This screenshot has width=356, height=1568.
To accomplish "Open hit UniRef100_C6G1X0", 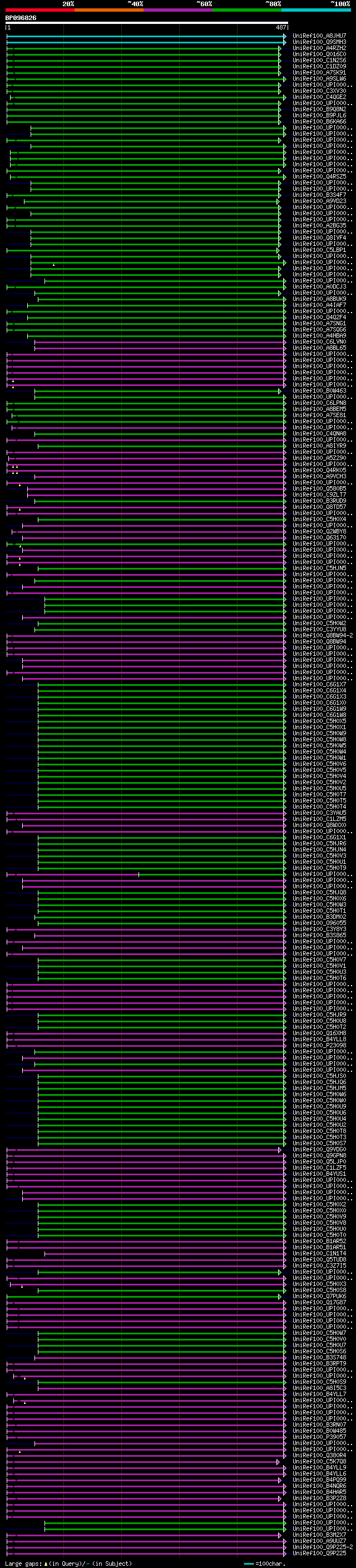I will [319, 703].
